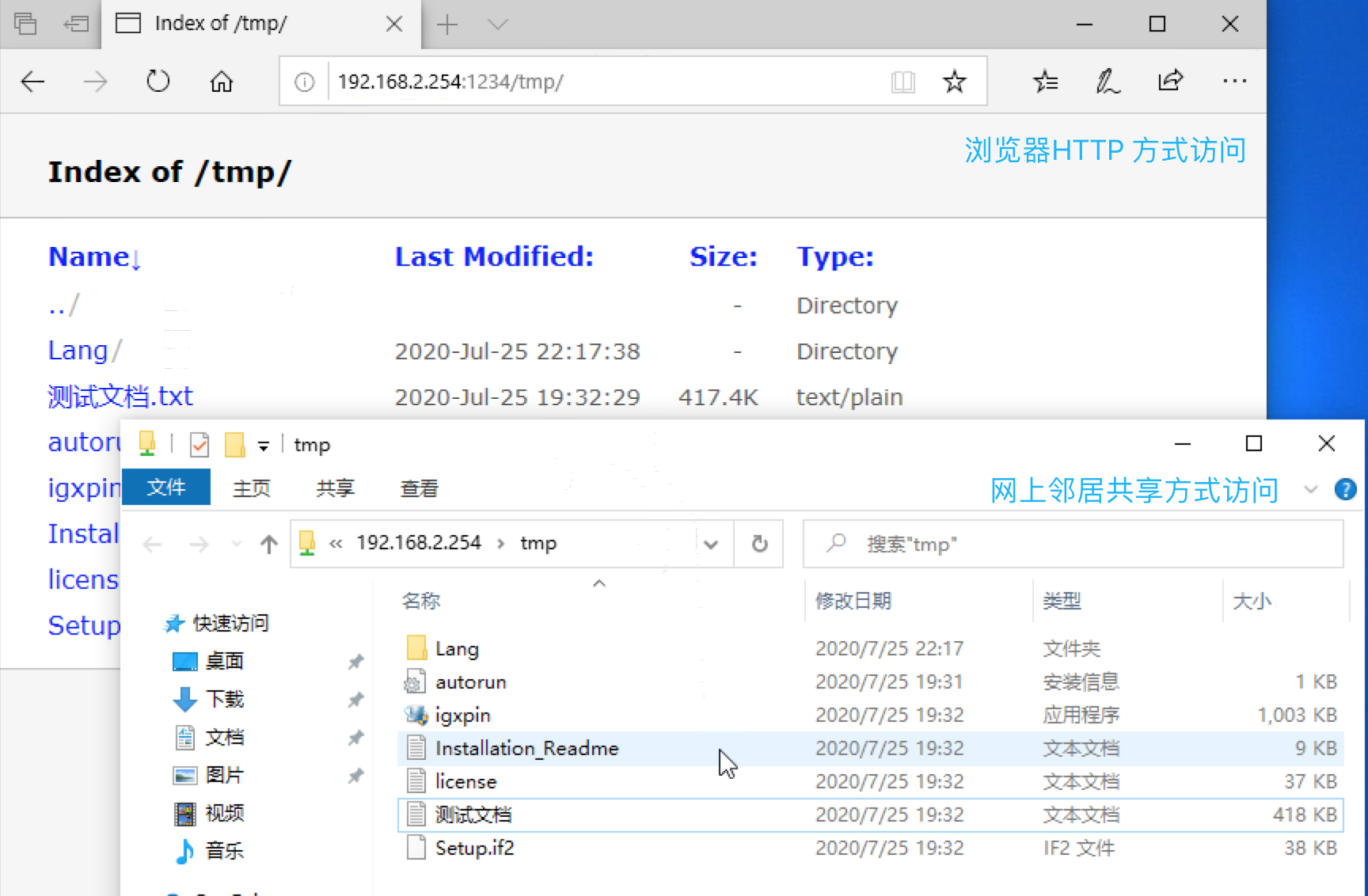Open the 文件 ribbon menu
Screen dimensions: 1368x896
pos(166,488)
